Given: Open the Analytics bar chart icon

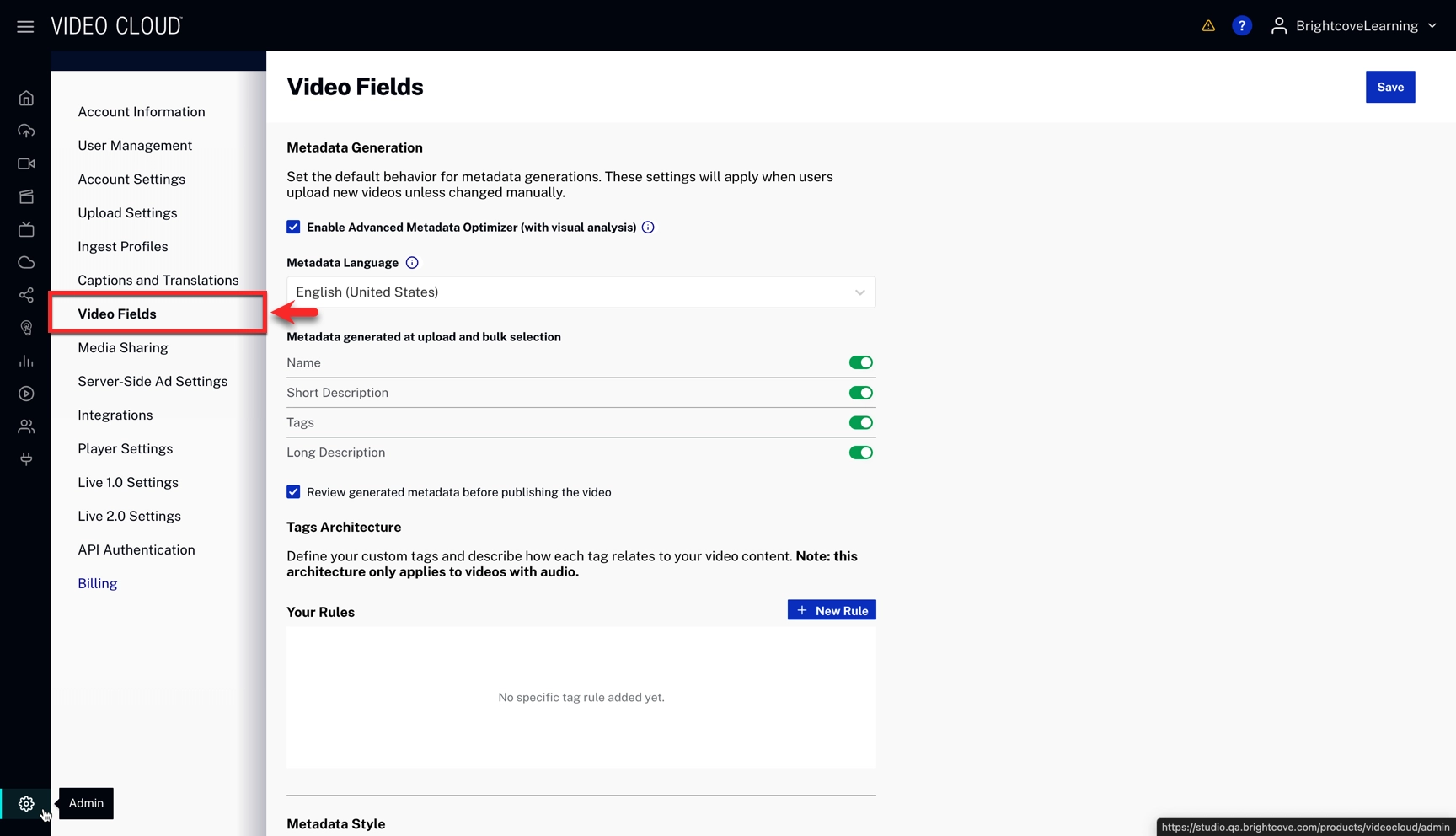Looking at the screenshot, I should coord(26,361).
